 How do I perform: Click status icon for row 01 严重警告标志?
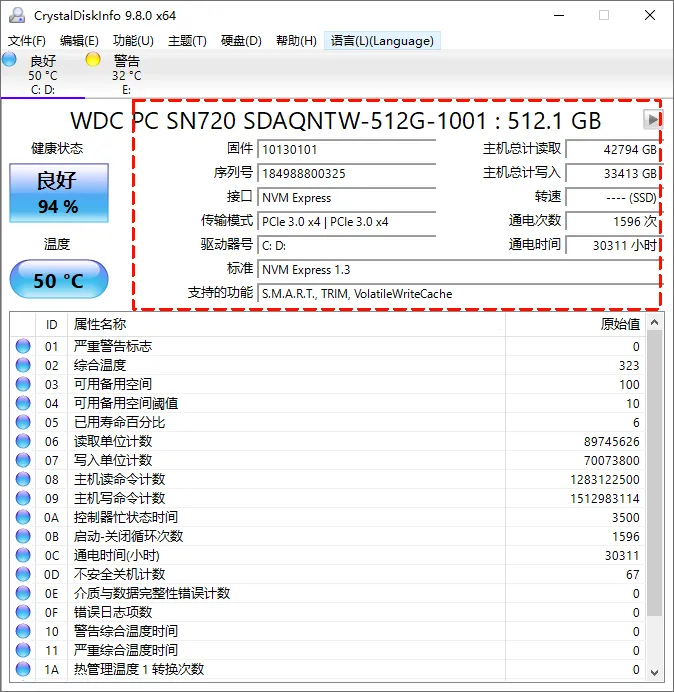[23, 346]
